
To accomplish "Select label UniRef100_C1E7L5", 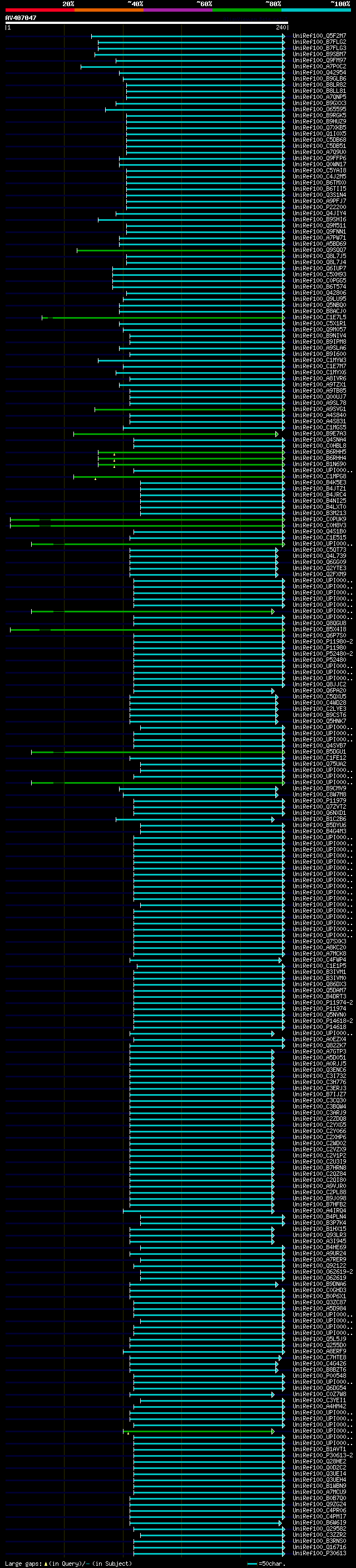I will click(x=319, y=317).
